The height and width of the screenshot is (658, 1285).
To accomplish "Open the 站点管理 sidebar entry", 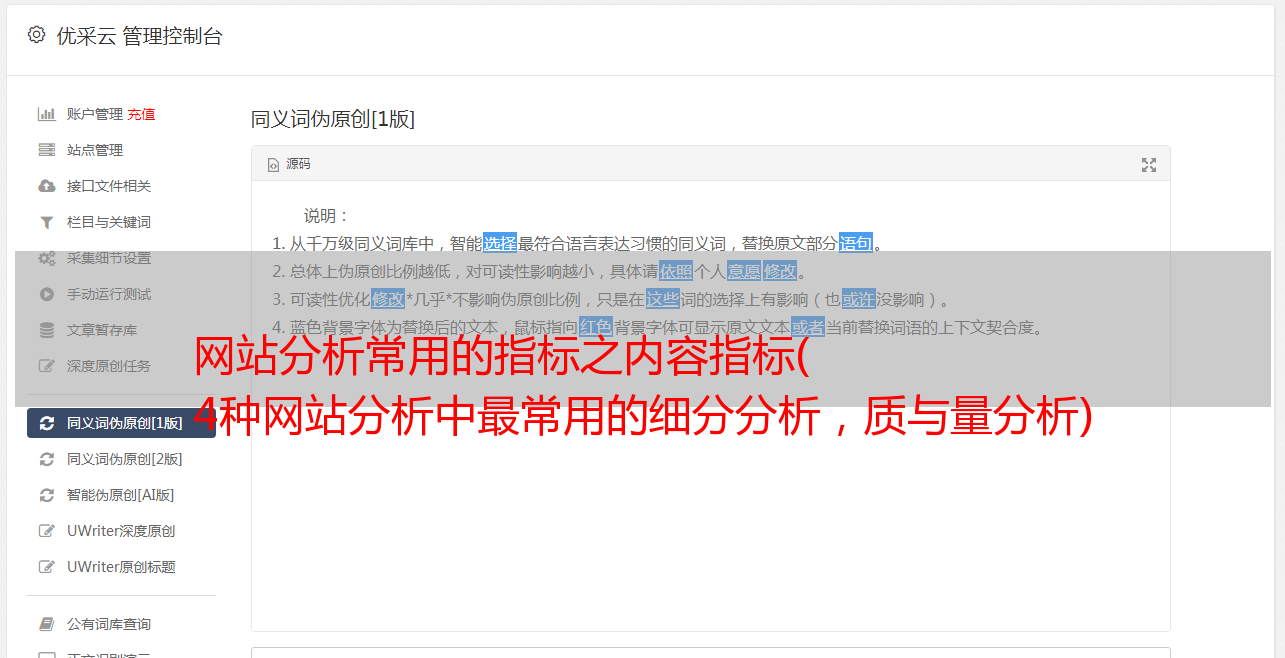I will [95, 150].
